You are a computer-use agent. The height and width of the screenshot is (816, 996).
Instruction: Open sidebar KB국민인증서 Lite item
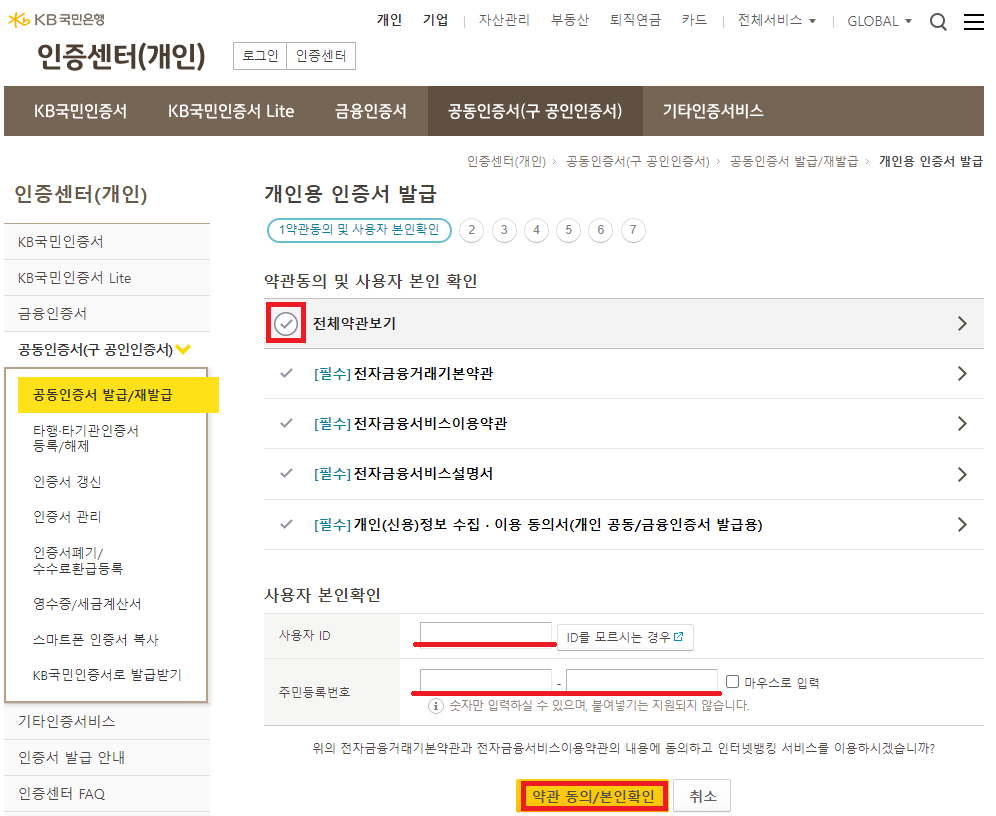click(x=107, y=278)
